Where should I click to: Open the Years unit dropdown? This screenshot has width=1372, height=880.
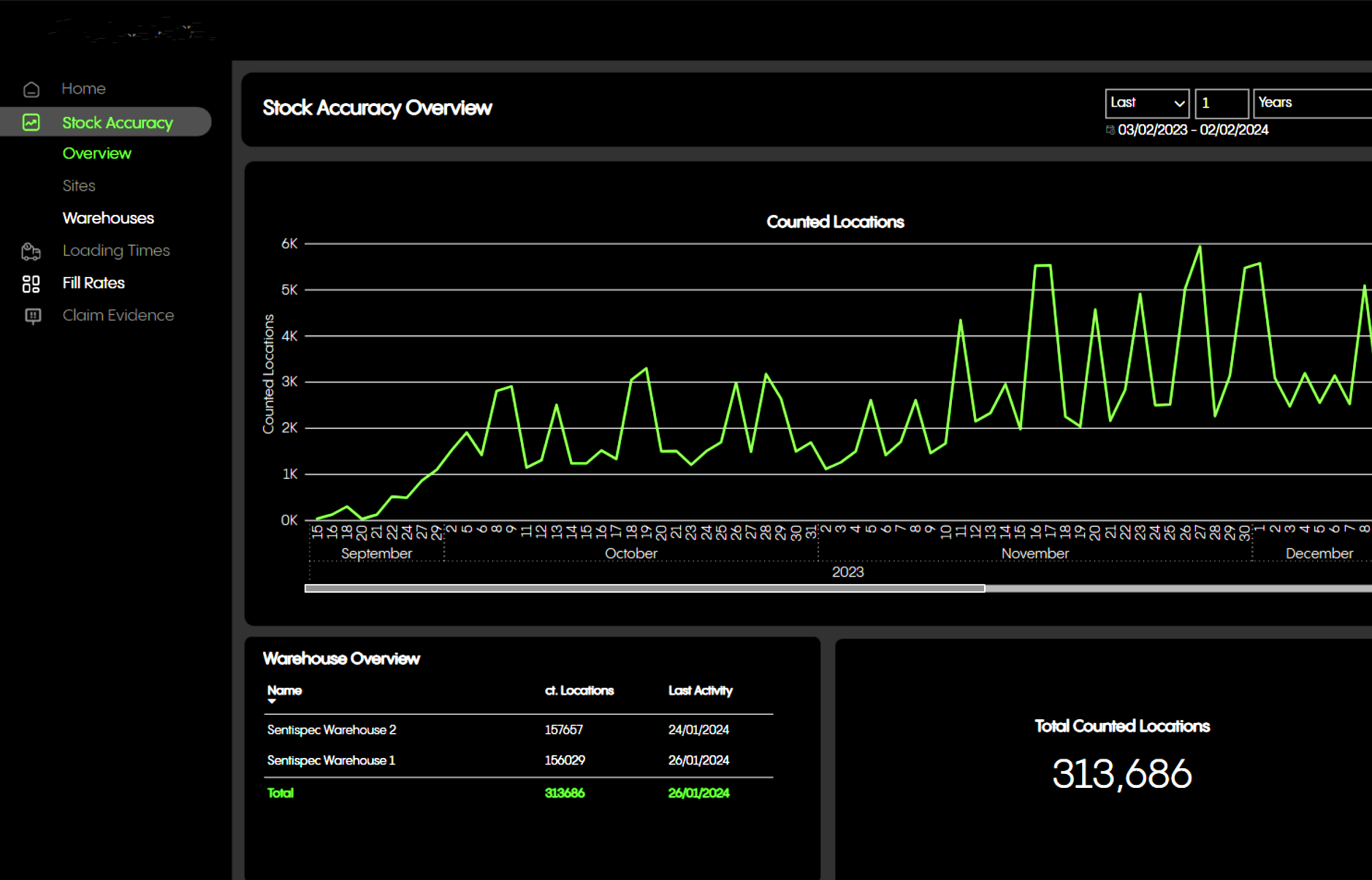tap(1311, 103)
